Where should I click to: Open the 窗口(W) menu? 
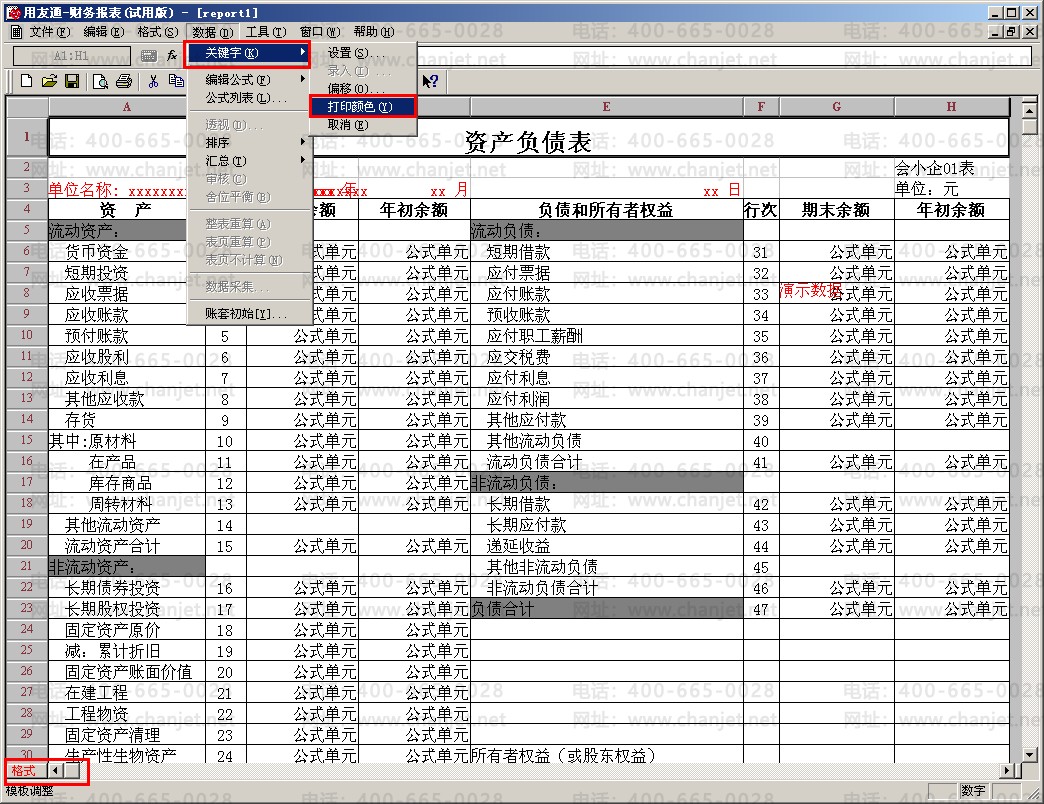click(320, 32)
